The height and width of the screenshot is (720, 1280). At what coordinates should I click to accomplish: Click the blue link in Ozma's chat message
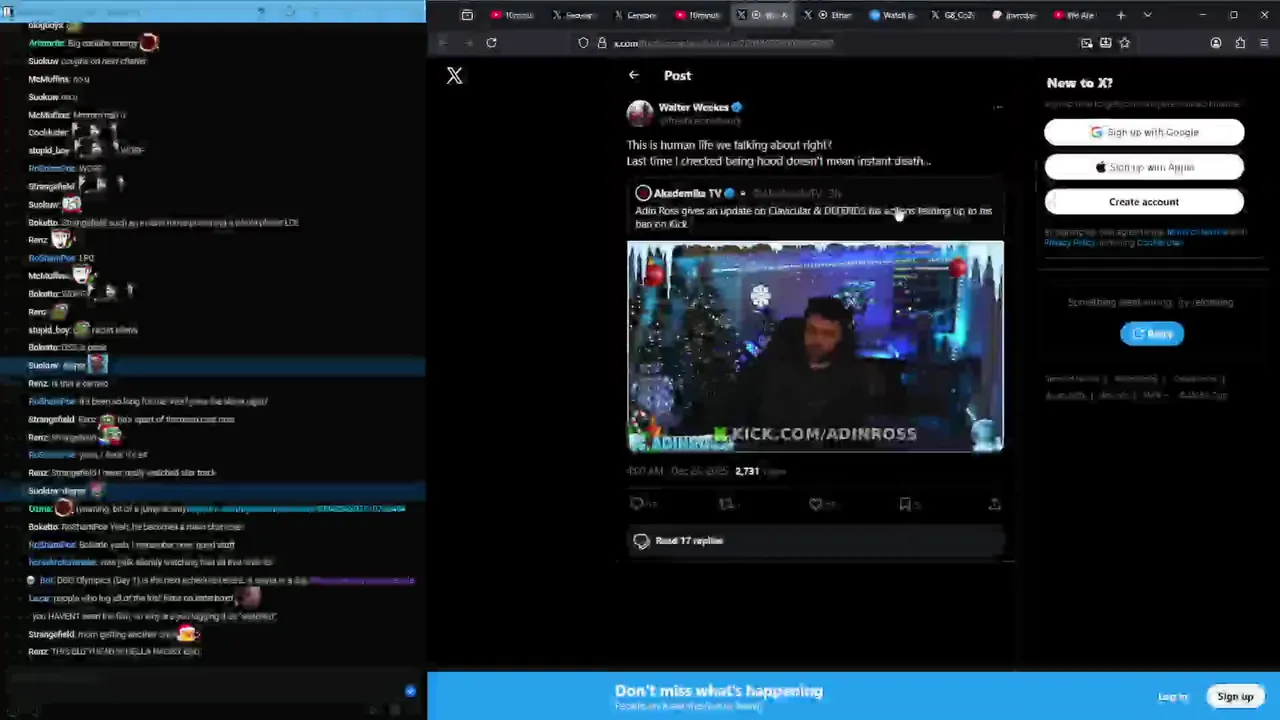pyautogui.click(x=296, y=509)
